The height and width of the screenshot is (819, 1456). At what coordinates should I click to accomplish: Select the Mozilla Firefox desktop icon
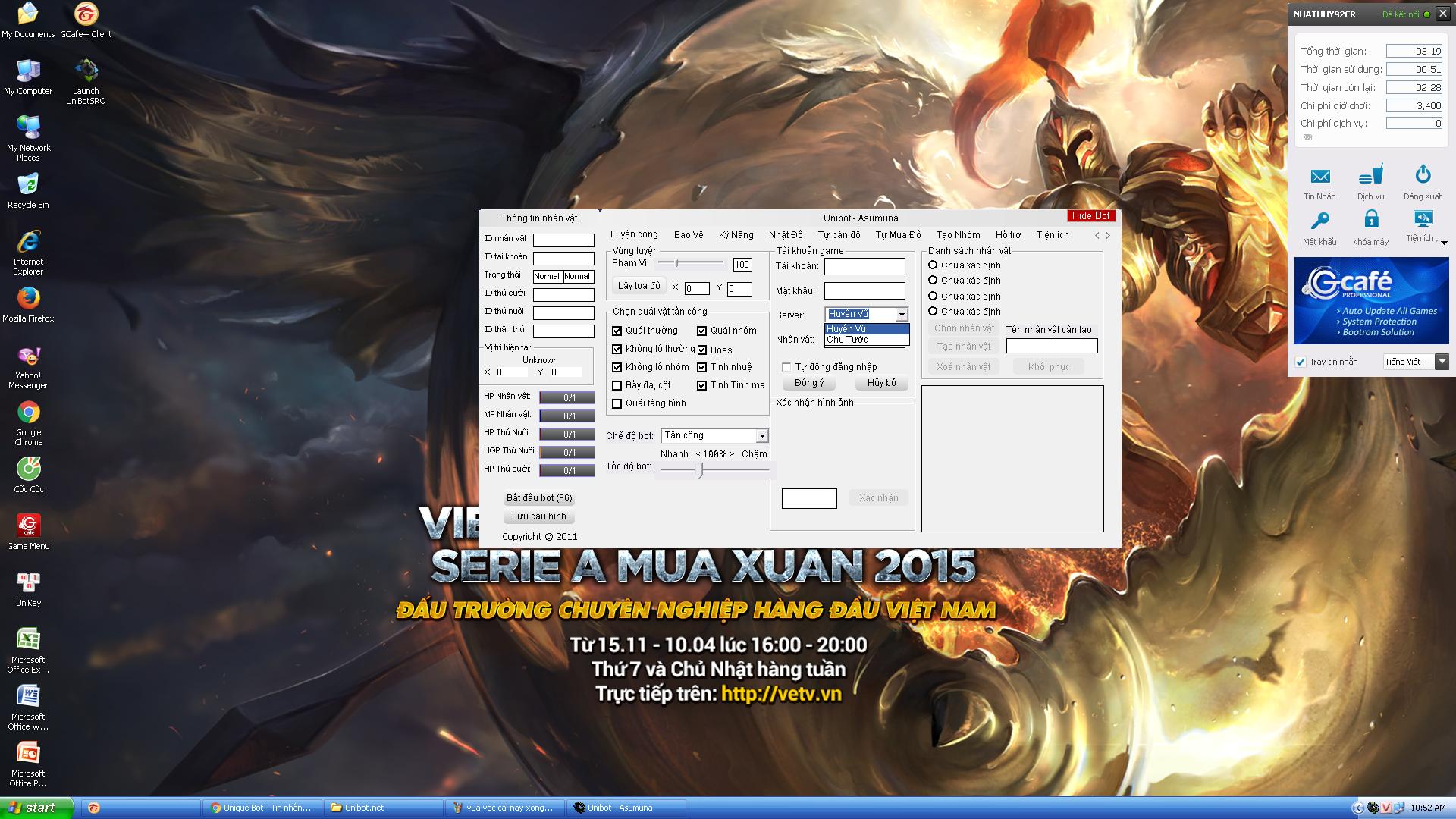[28, 305]
